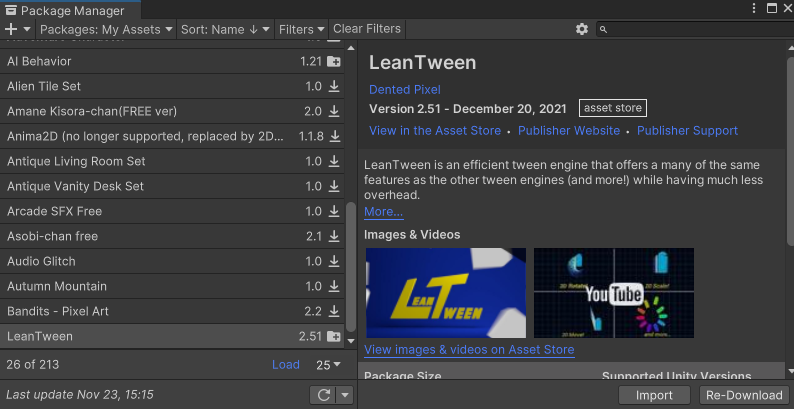The width and height of the screenshot is (794, 409).
Task: Click the Re-Download button
Action: [x=744, y=395]
